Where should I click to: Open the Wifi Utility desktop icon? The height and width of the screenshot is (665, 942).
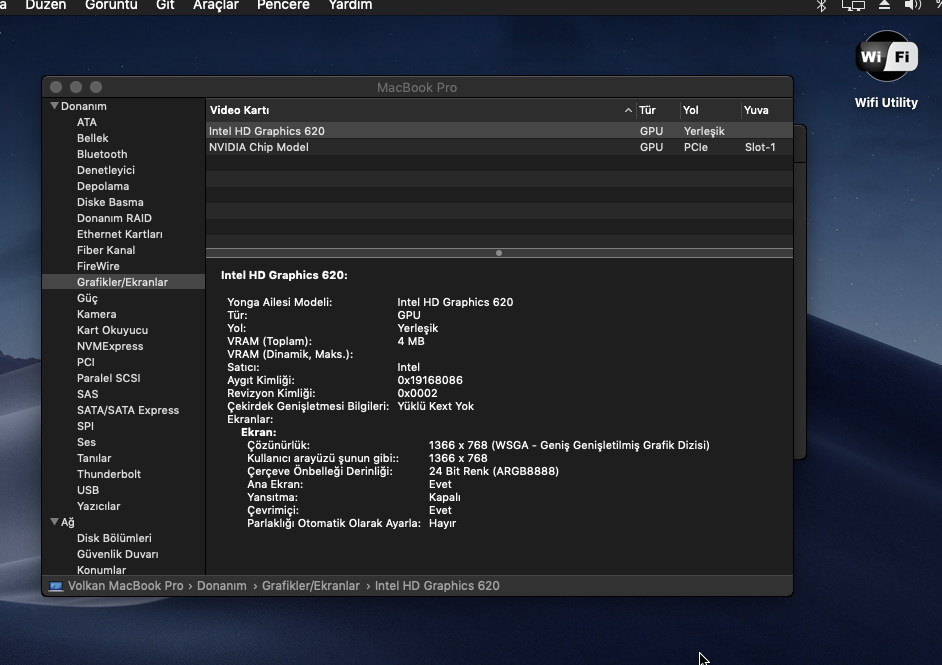[885, 58]
